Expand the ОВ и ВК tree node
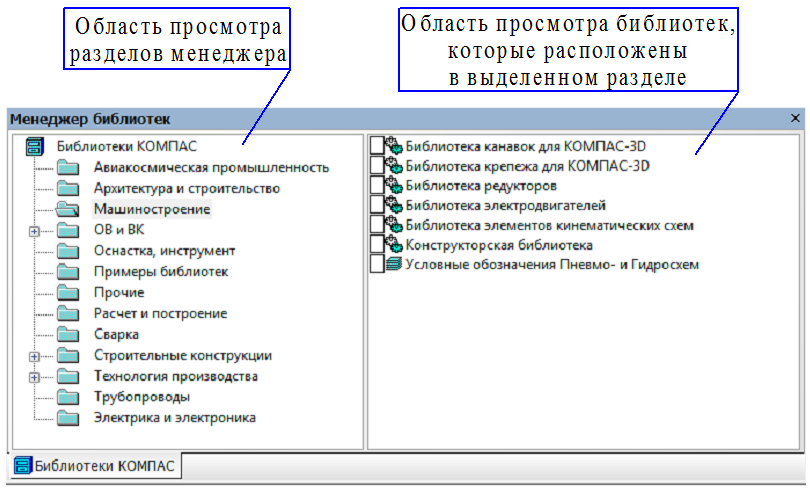This screenshot has width=810, height=489. [x=34, y=231]
